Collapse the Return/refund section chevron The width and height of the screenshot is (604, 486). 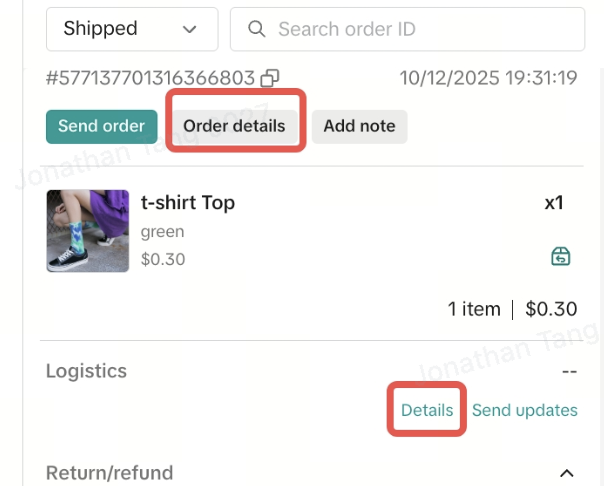pyautogui.click(x=567, y=473)
